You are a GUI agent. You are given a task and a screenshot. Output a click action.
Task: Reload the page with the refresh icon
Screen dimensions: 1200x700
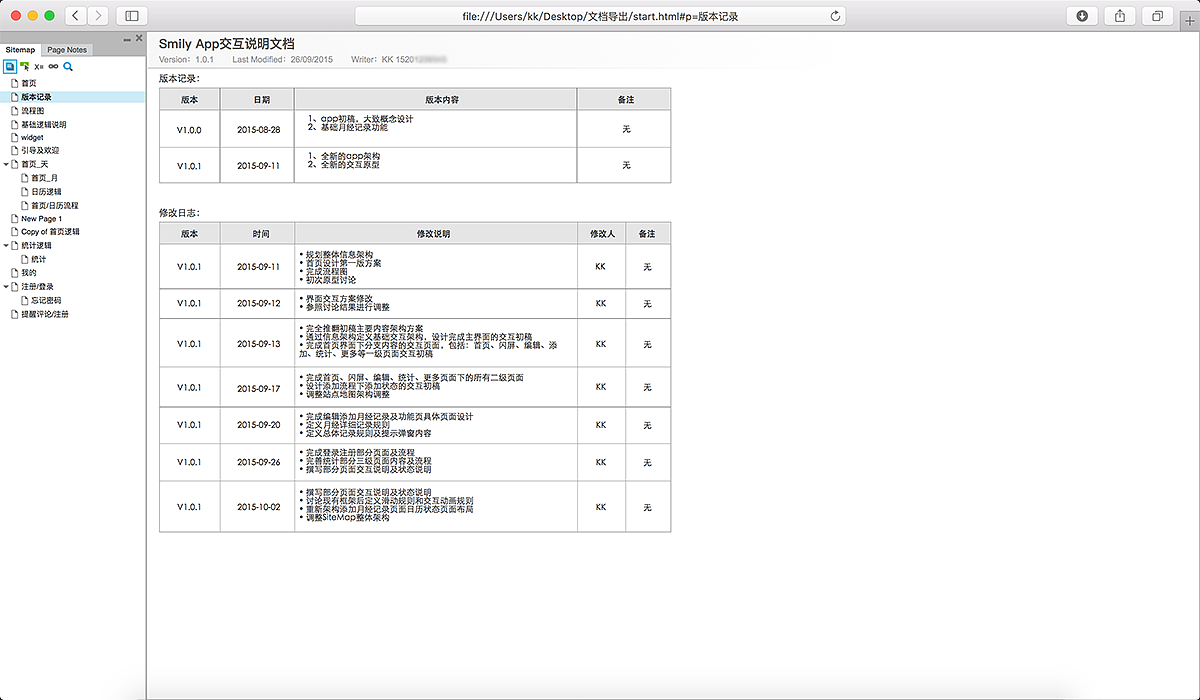pos(835,16)
